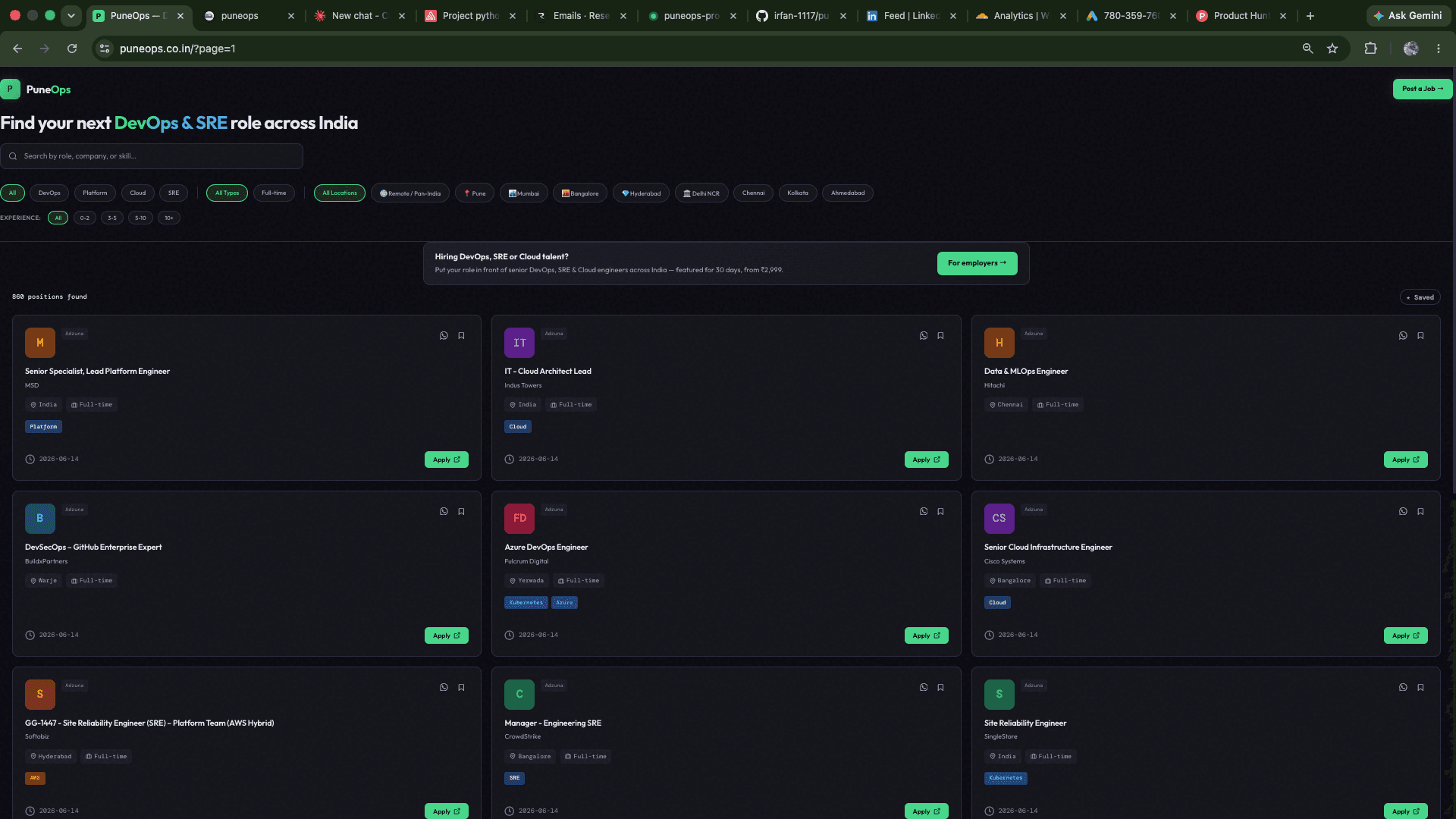Reload the PuneOps page
The width and height of the screenshot is (1456, 819).
(72, 49)
